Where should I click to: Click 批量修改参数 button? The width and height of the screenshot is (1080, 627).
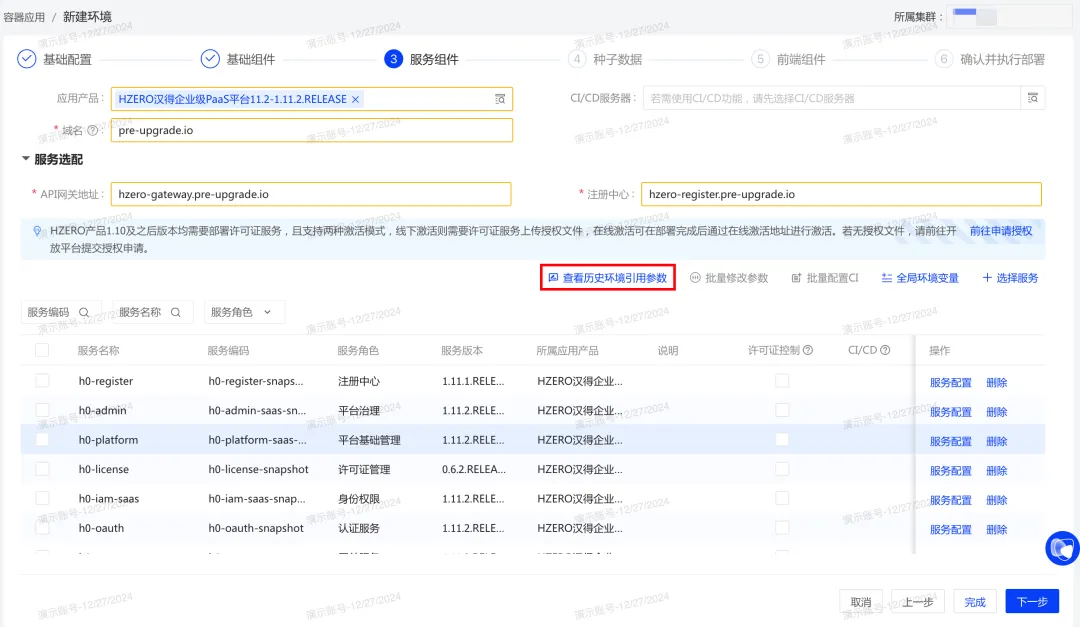729,278
